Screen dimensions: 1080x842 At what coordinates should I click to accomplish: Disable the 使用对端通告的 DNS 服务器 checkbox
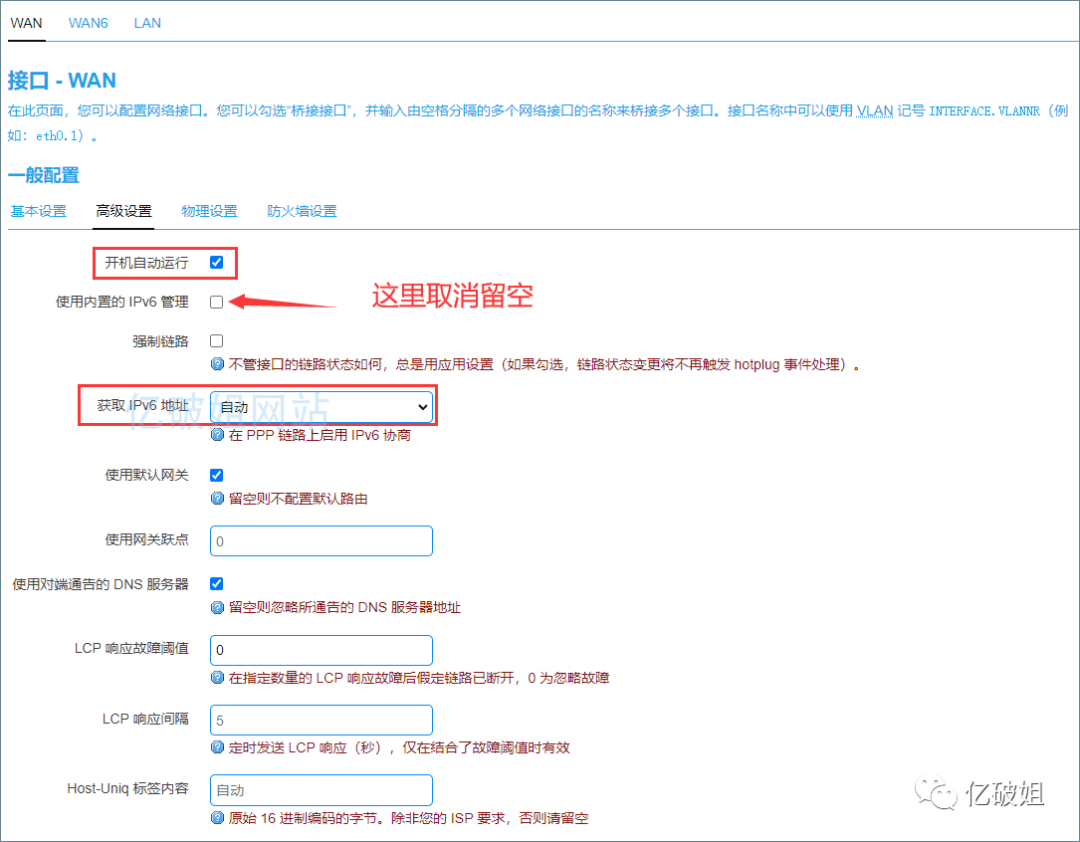click(x=216, y=583)
